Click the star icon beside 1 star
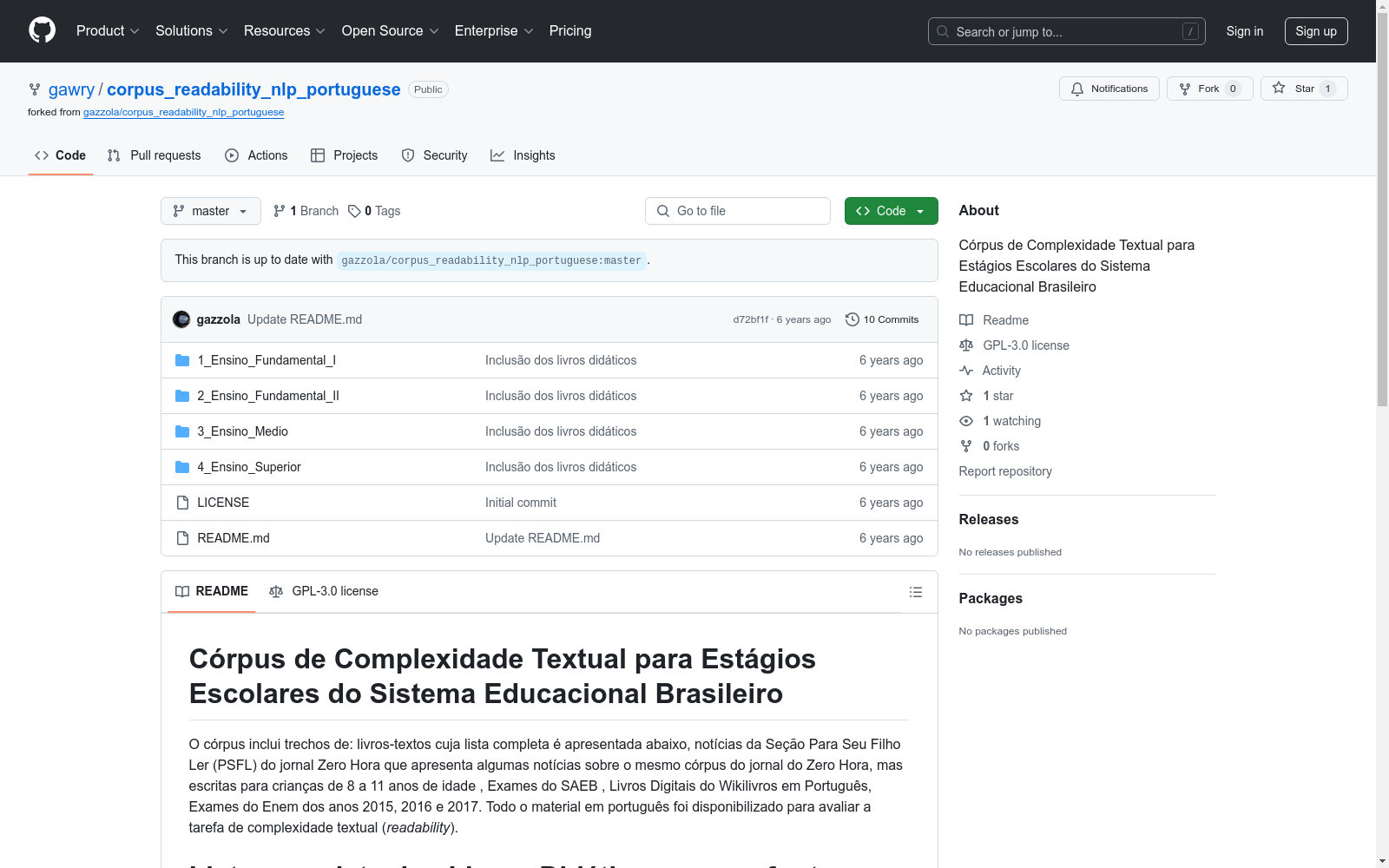The width and height of the screenshot is (1389, 868). pos(966,396)
